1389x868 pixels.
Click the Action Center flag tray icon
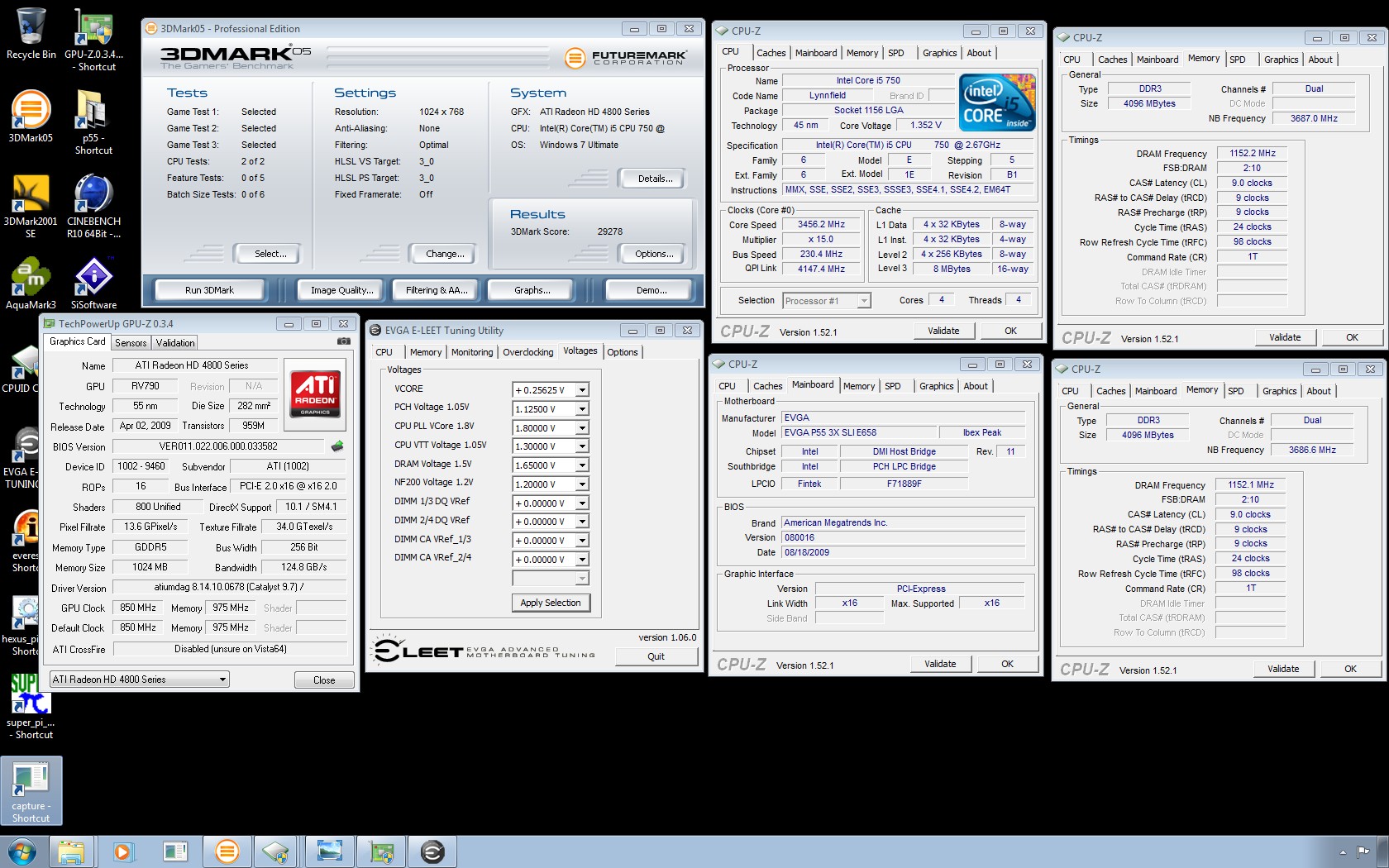1363,851
